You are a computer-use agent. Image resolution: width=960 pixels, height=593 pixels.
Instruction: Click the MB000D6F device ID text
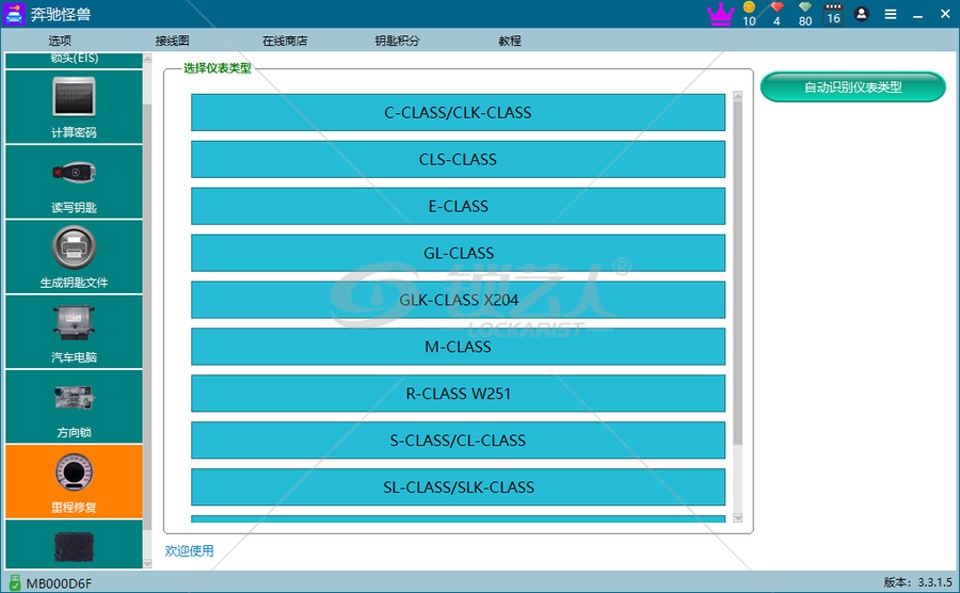(59, 583)
